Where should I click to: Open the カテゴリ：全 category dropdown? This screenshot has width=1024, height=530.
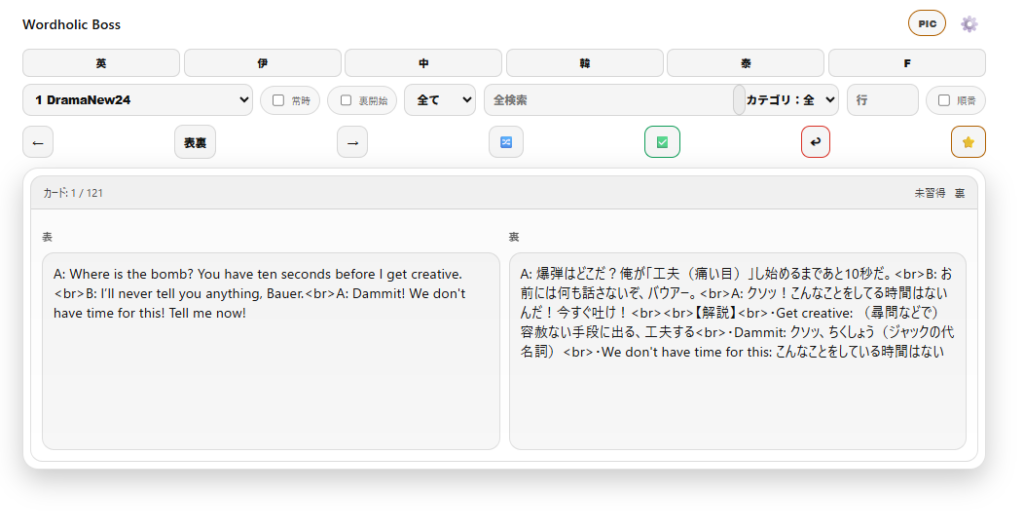[791, 100]
